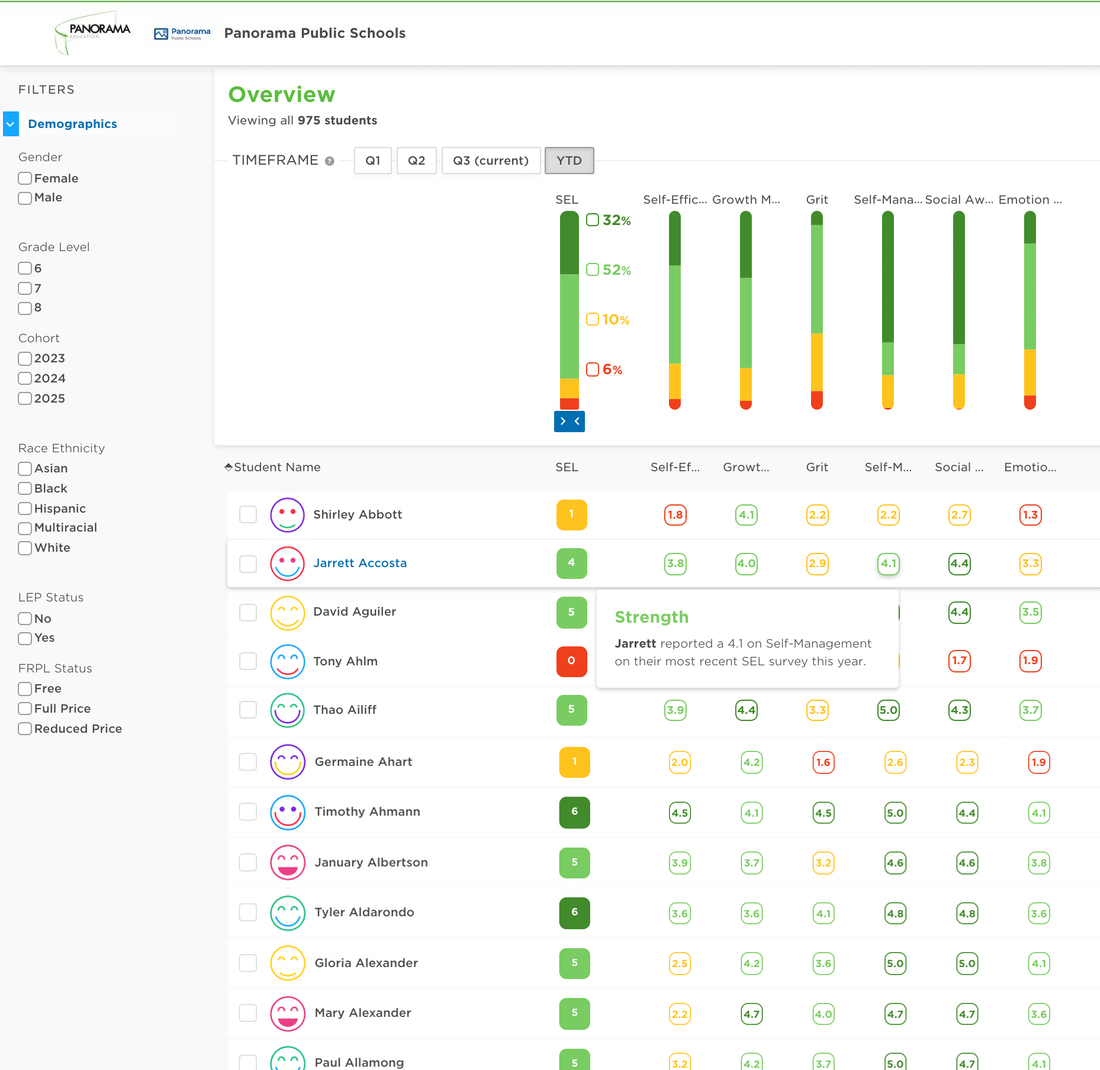Click Mary Alexander's pink smiley avatar
This screenshot has width=1100, height=1070.
point(288,1013)
